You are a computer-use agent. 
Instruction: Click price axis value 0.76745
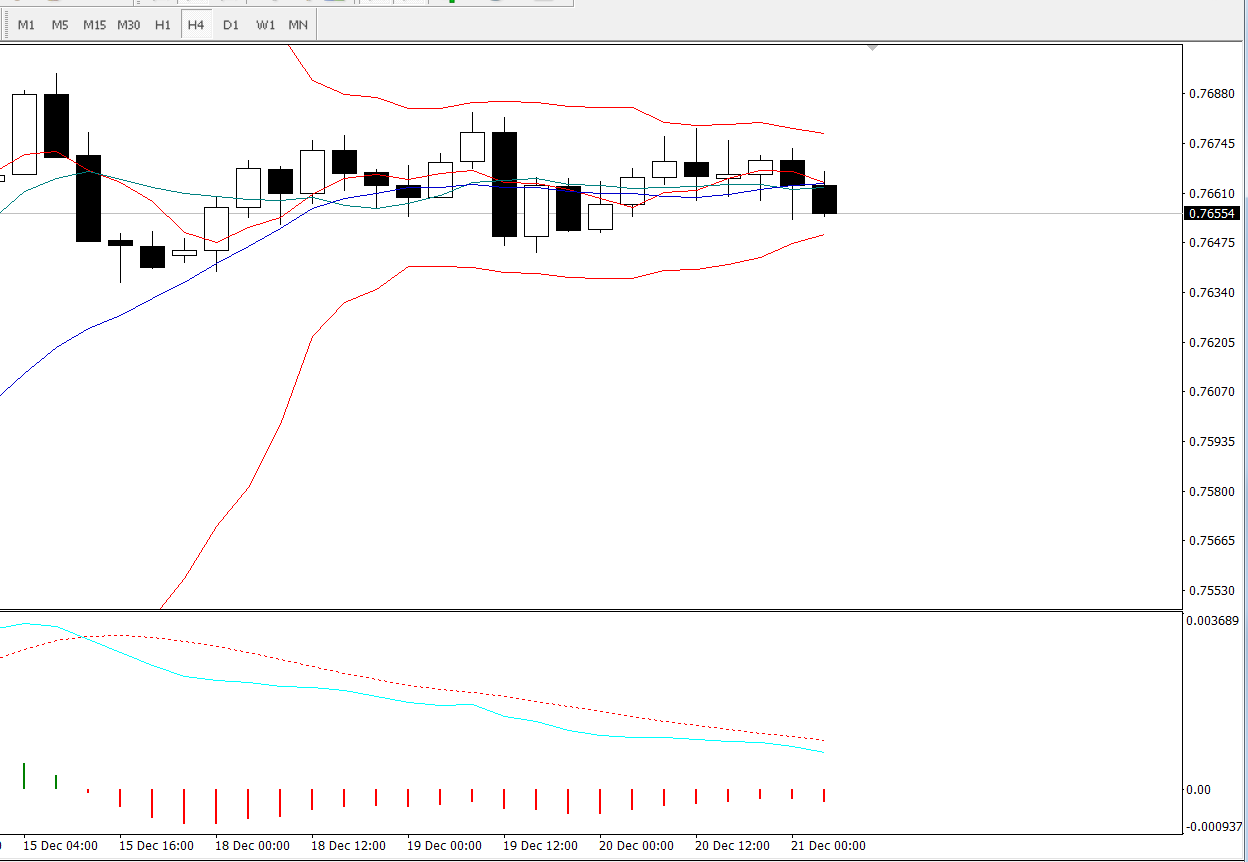(1211, 144)
